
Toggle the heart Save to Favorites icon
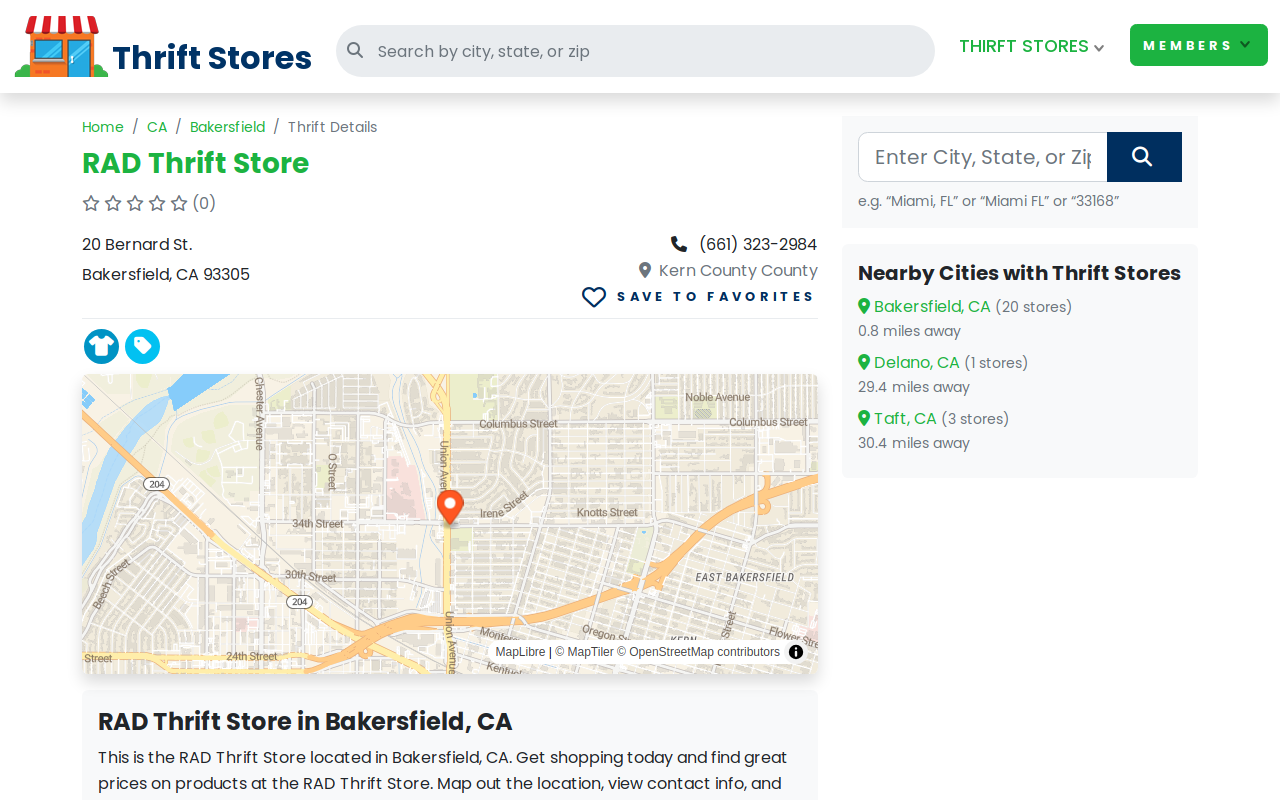(594, 297)
